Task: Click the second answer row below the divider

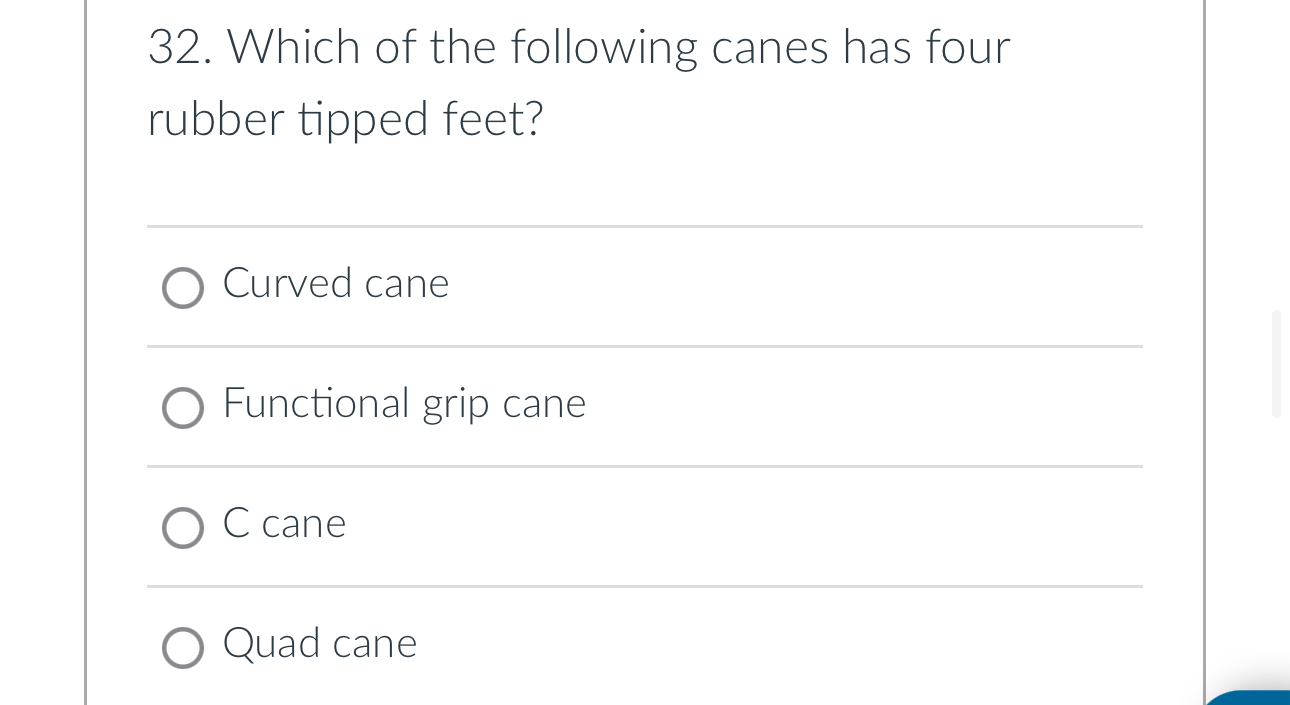Action: point(645,407)
